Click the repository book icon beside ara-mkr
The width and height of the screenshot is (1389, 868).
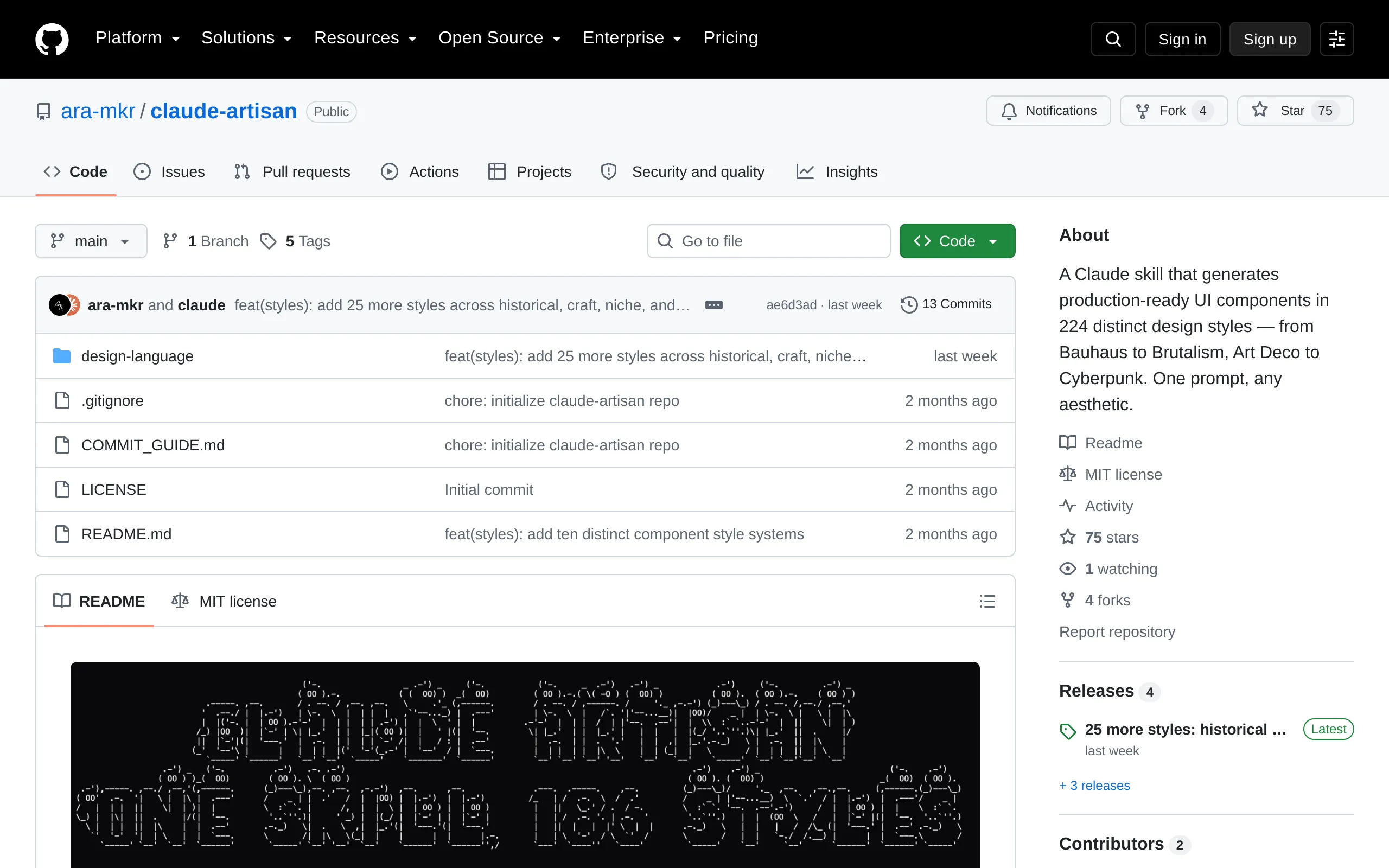[x=43, y=111]
